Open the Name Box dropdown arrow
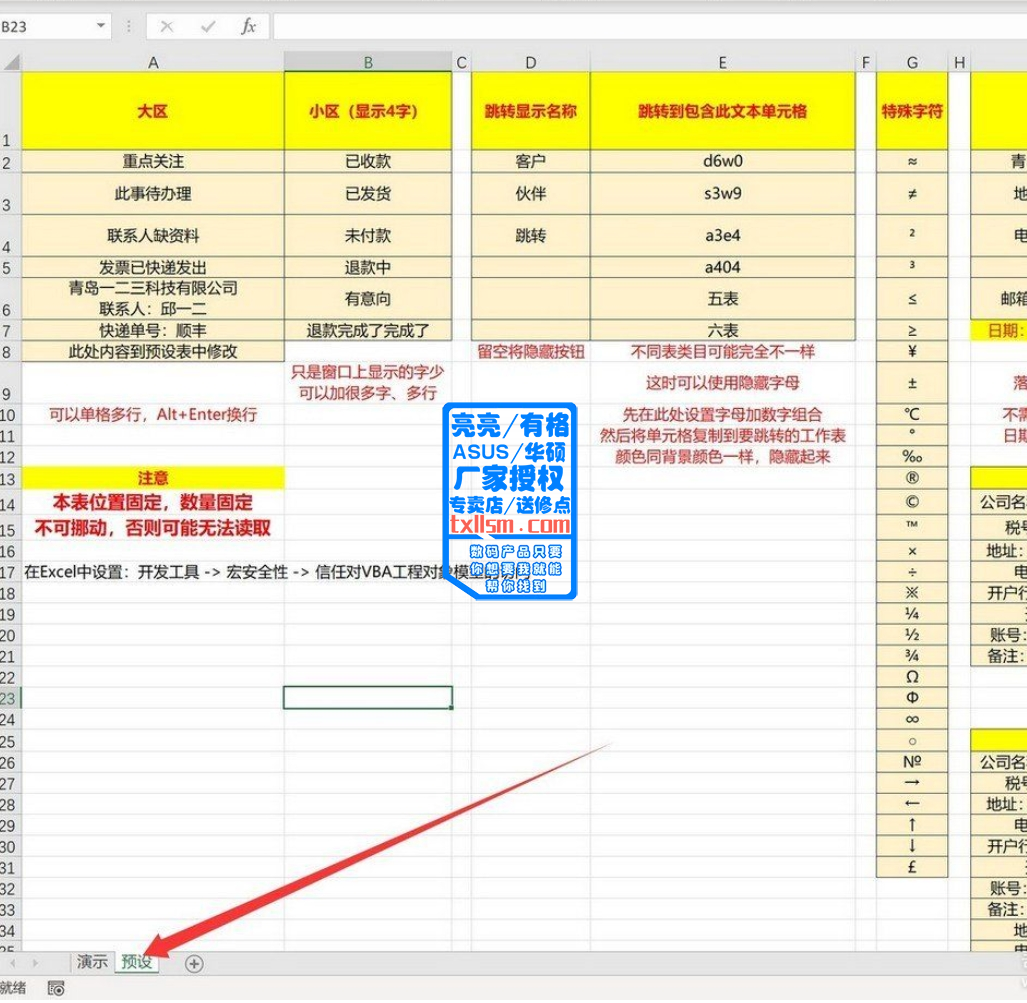This screenshot has height=1003, width=1027. coord(101,27)
